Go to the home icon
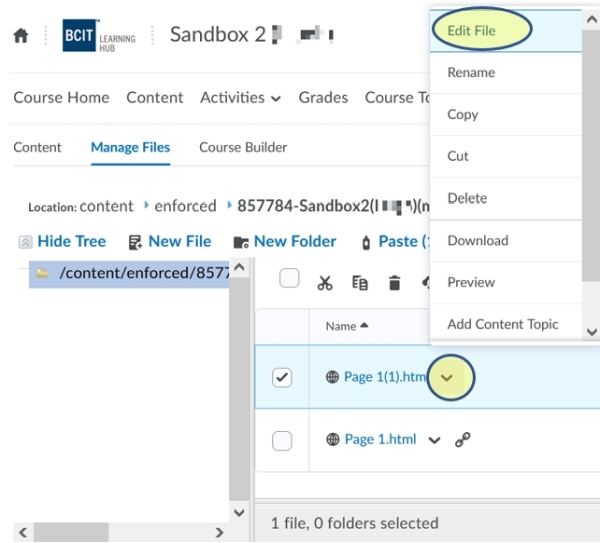The width and height of the screenshot is (600, 543). pos(21,36)
